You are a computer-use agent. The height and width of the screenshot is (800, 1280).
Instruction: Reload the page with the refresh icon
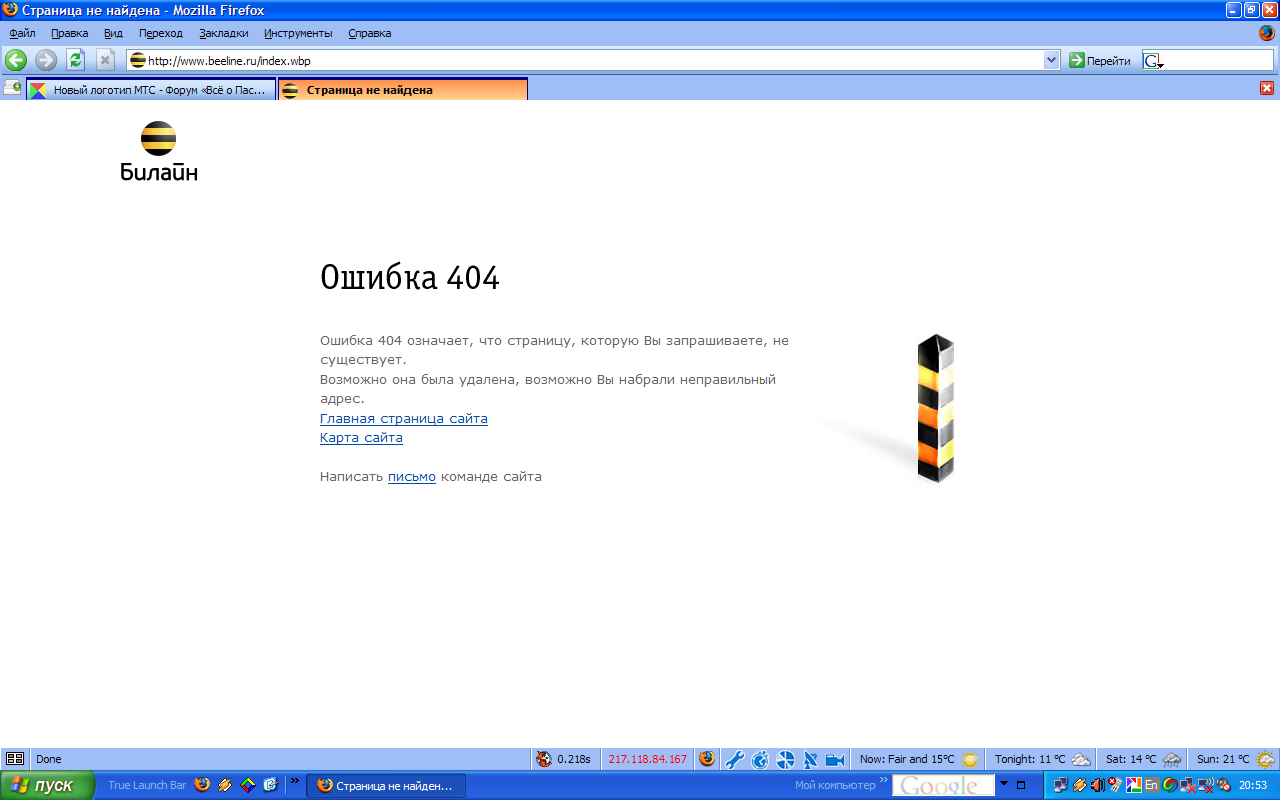76,60
